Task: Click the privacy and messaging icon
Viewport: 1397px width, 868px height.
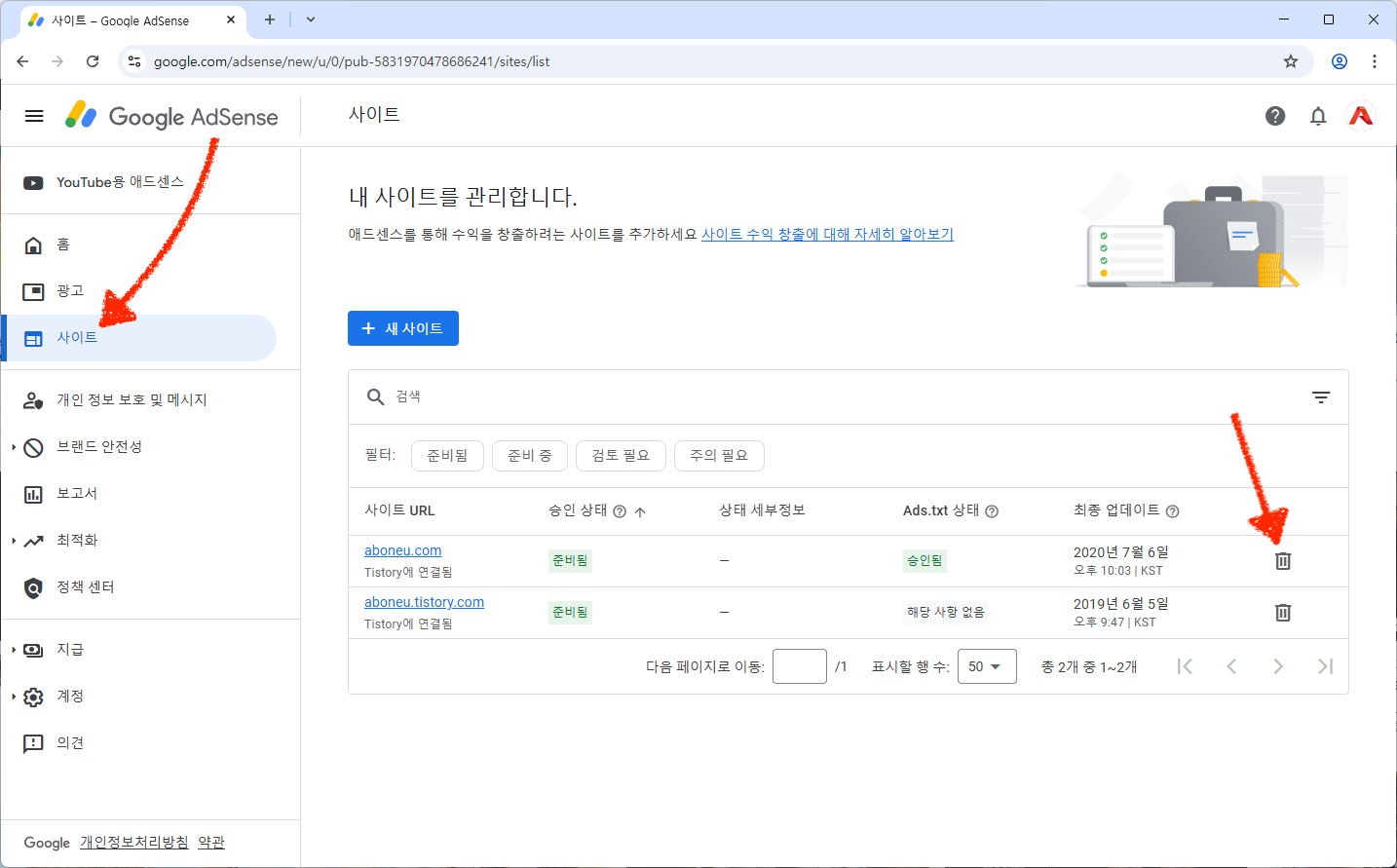Action: click(x=33, y=400)
